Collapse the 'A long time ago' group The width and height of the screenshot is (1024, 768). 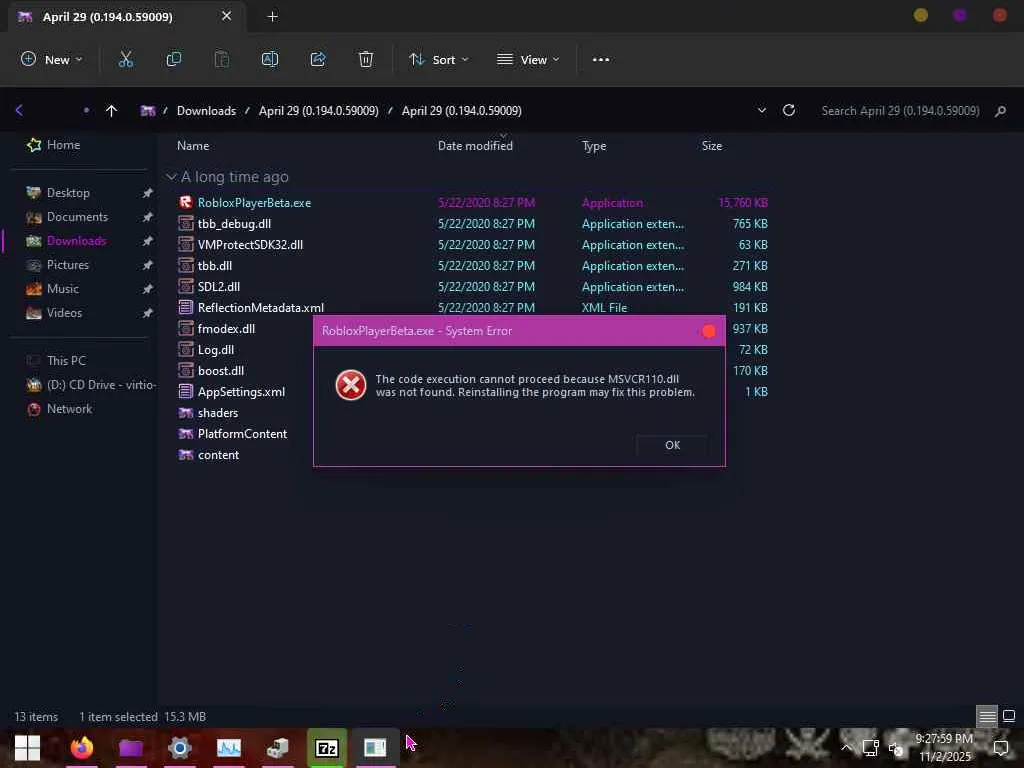(171, 177)
